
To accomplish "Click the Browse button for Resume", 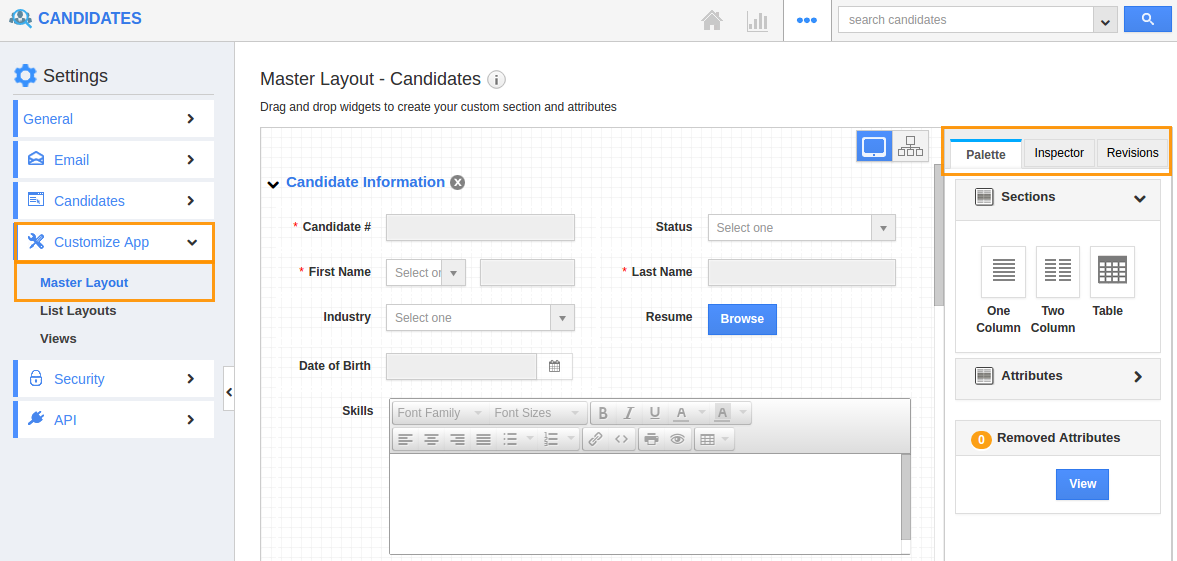I will (742, 319).
